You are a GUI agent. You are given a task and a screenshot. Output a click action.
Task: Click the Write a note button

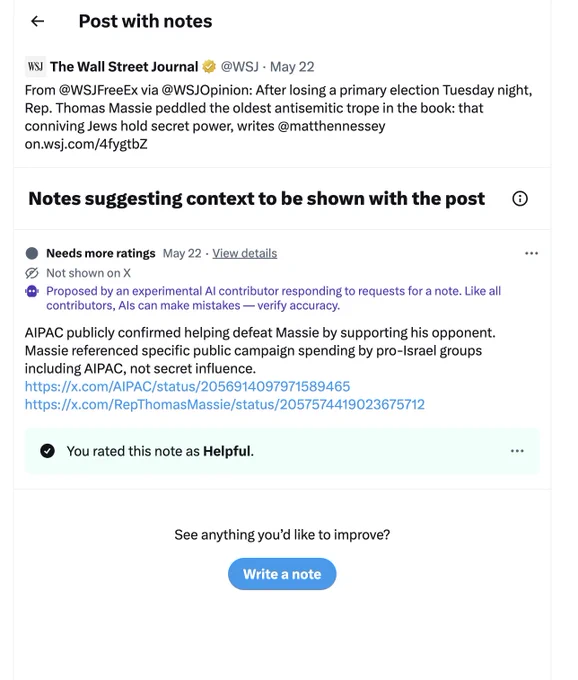282,574
